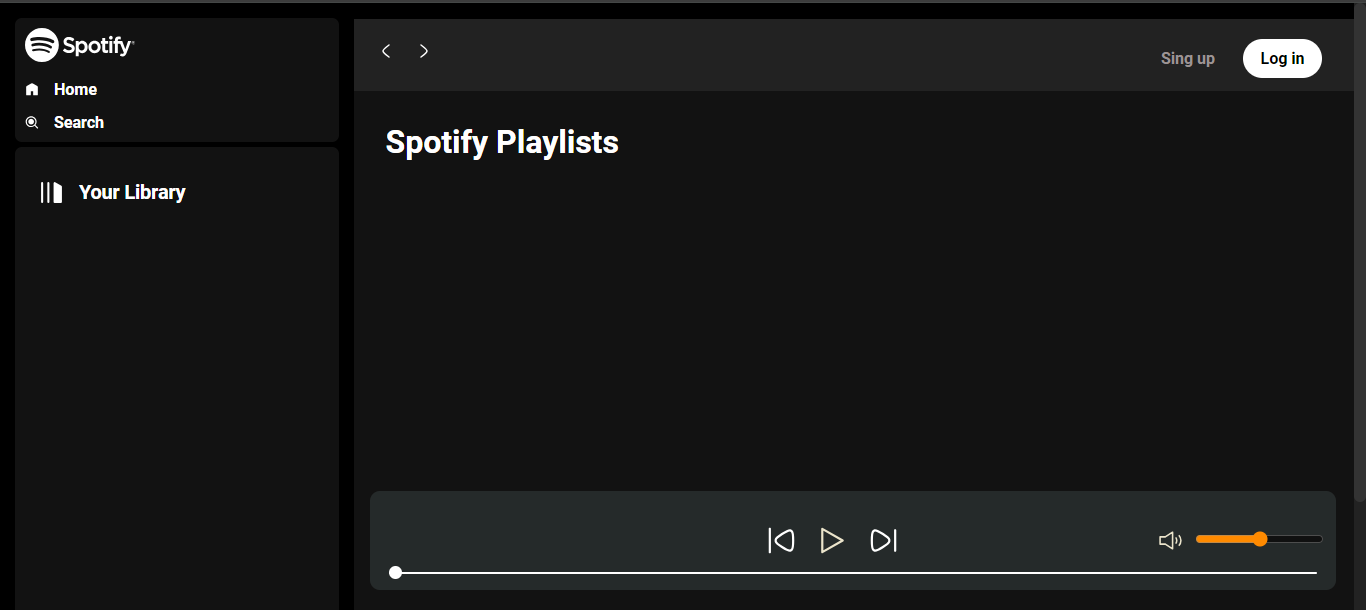Select the Home menu item
This screenshot has width=1366, height=610.
tap(74, 89)
